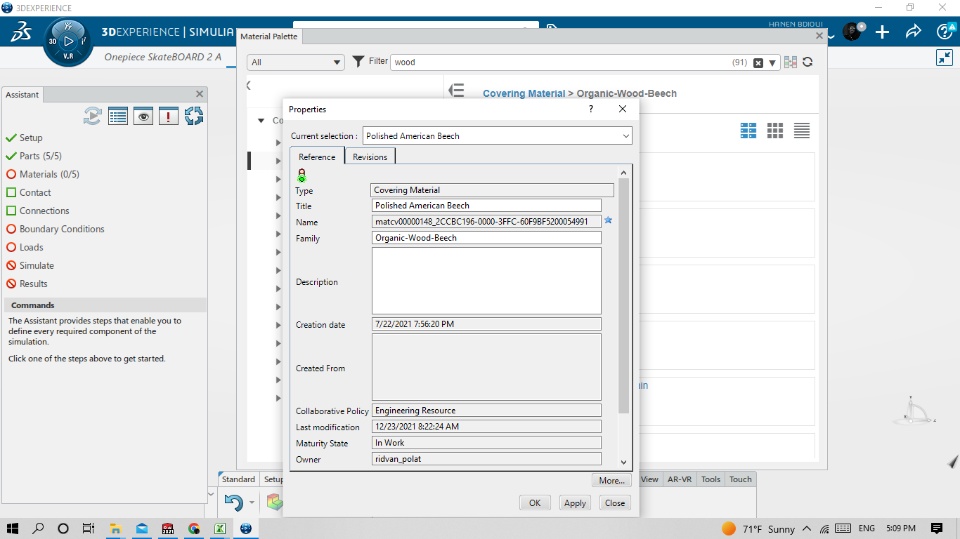Click the Covering Material breadcrumb link
This screenshot has width=960, height=539.
523,93
